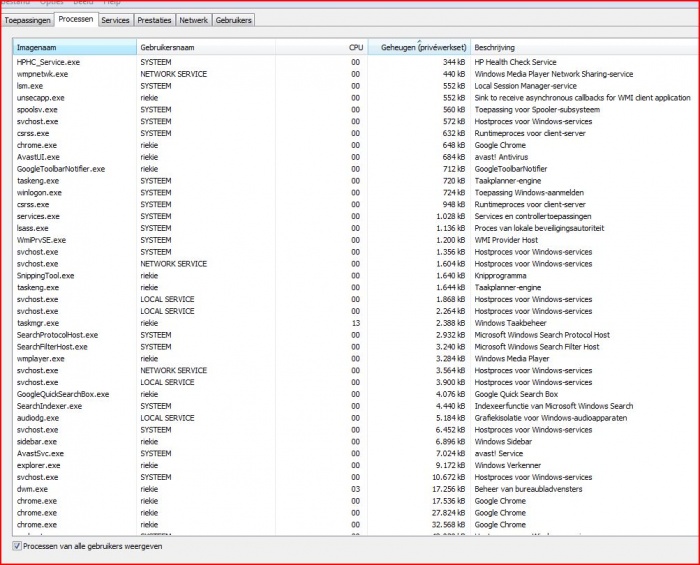Sort by the Imagenaam column header
The image size is (700, 565).
click(75, 47)
